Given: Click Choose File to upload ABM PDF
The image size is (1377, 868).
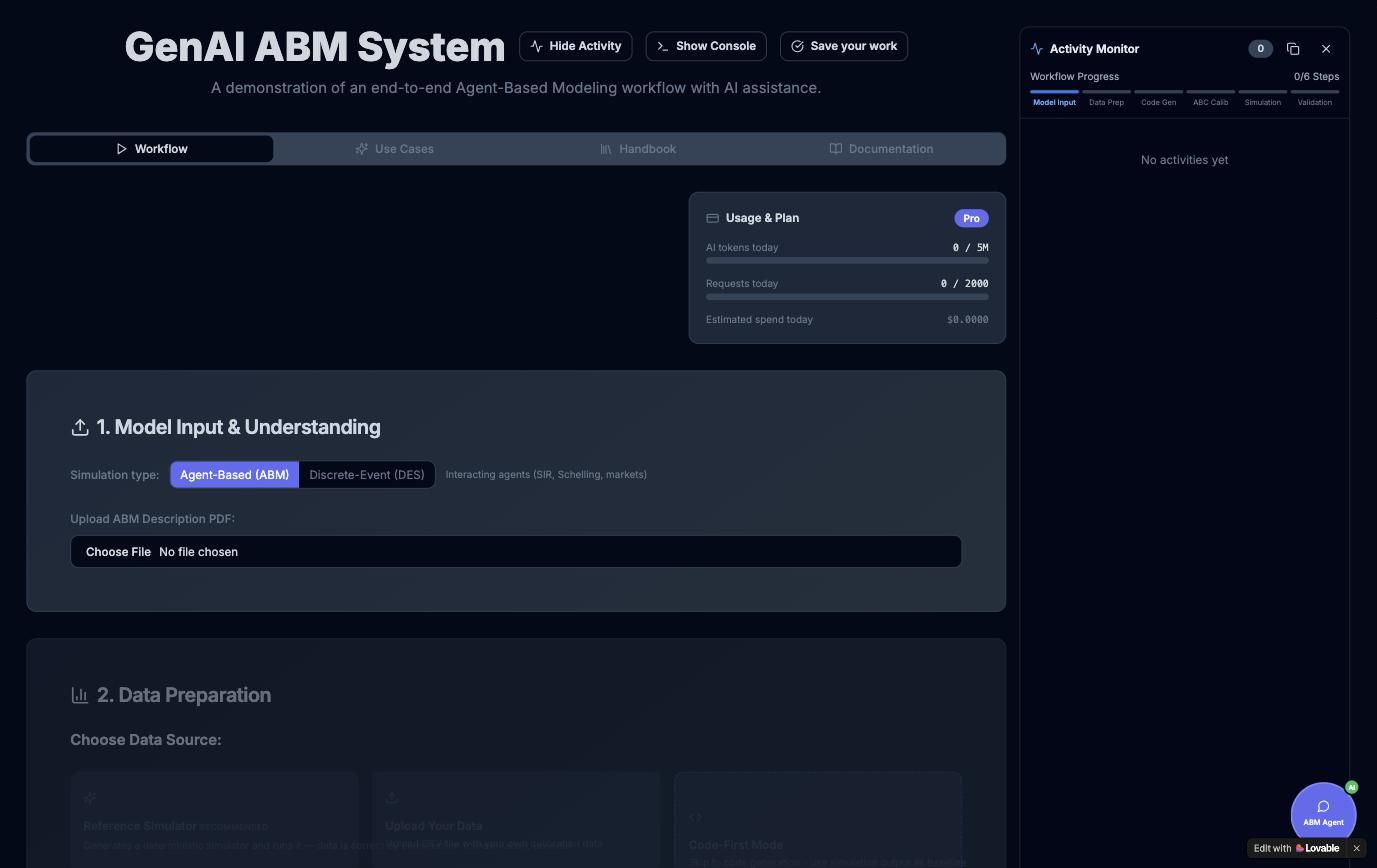Looking at the screenshot, I should click(x=118, y=552).
